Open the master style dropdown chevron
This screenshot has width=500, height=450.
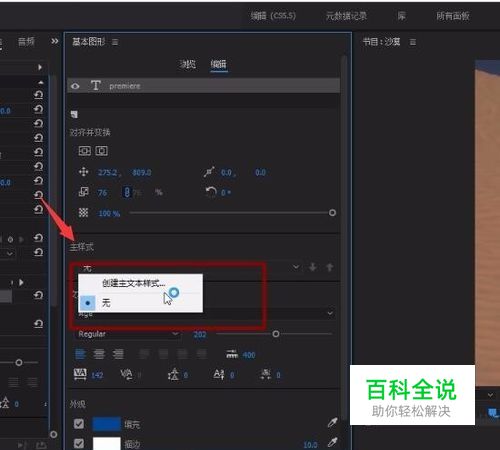click(x=296, y=267)
